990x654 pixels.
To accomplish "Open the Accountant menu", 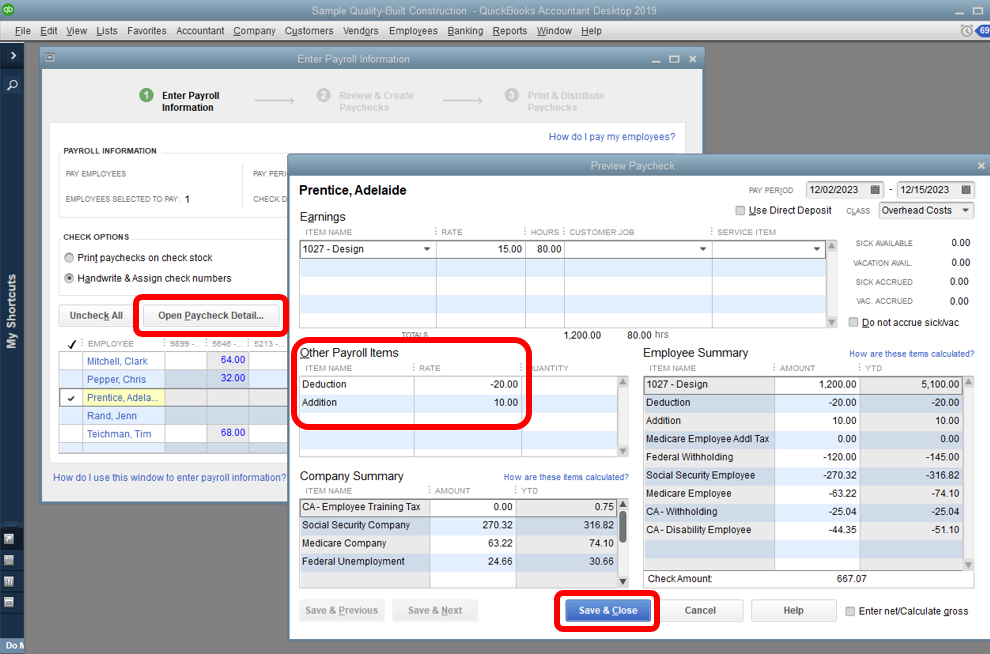I will pyautogui.click(x=200, y=30).
